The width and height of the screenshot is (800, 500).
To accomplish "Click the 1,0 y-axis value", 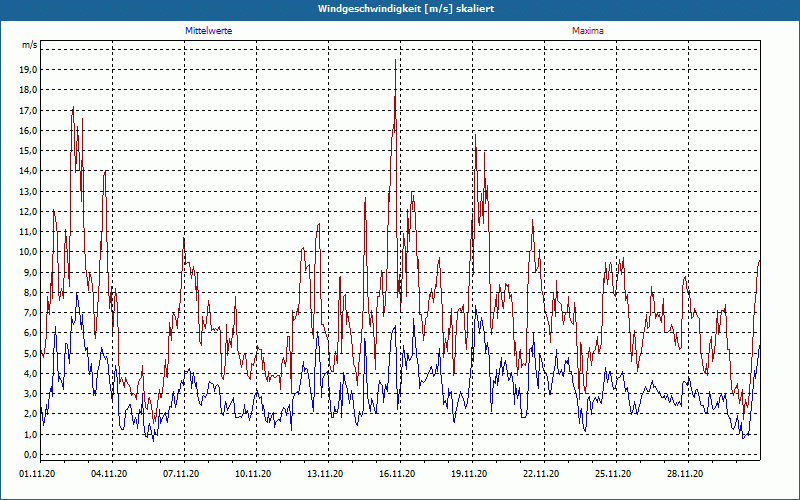I will tap(30, 434).
